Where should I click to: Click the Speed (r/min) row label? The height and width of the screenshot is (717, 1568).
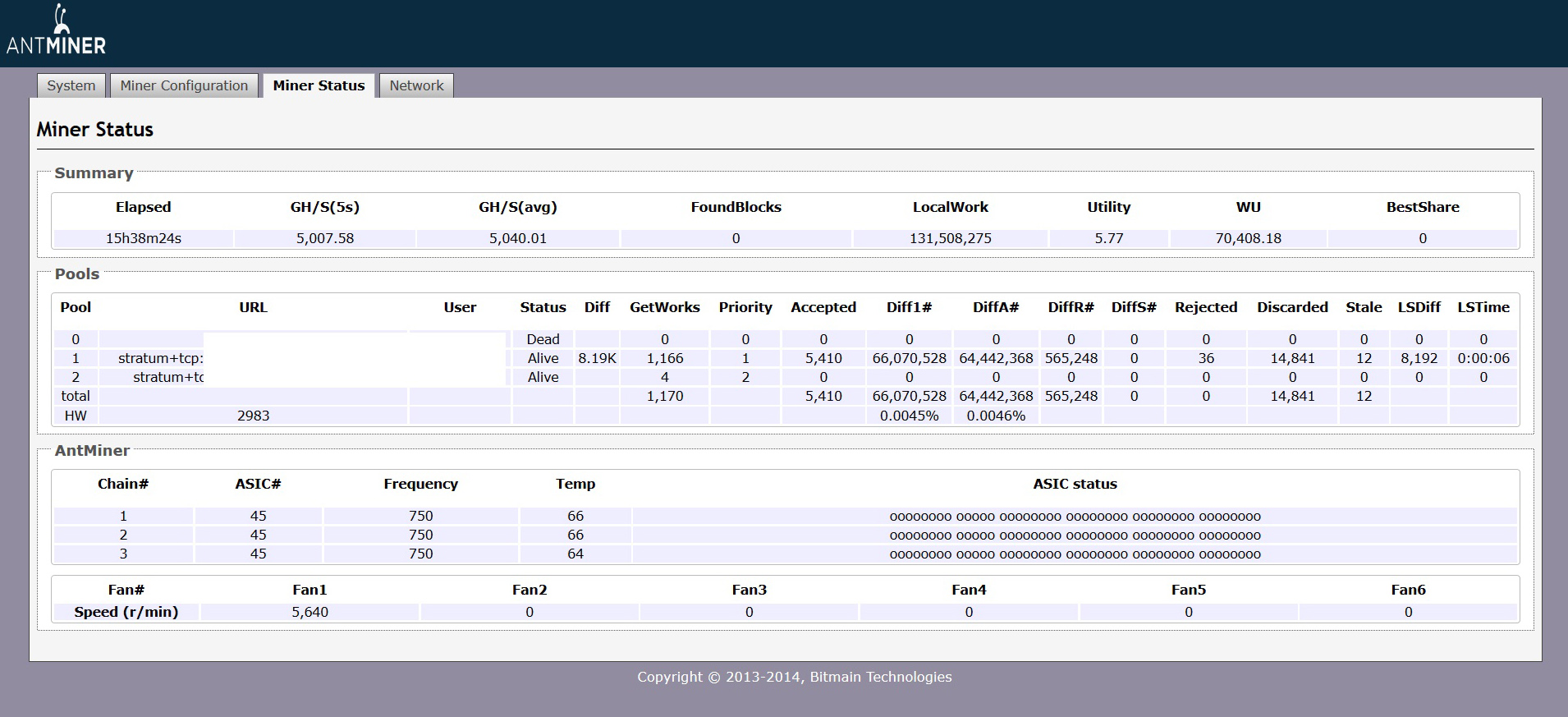126,612
